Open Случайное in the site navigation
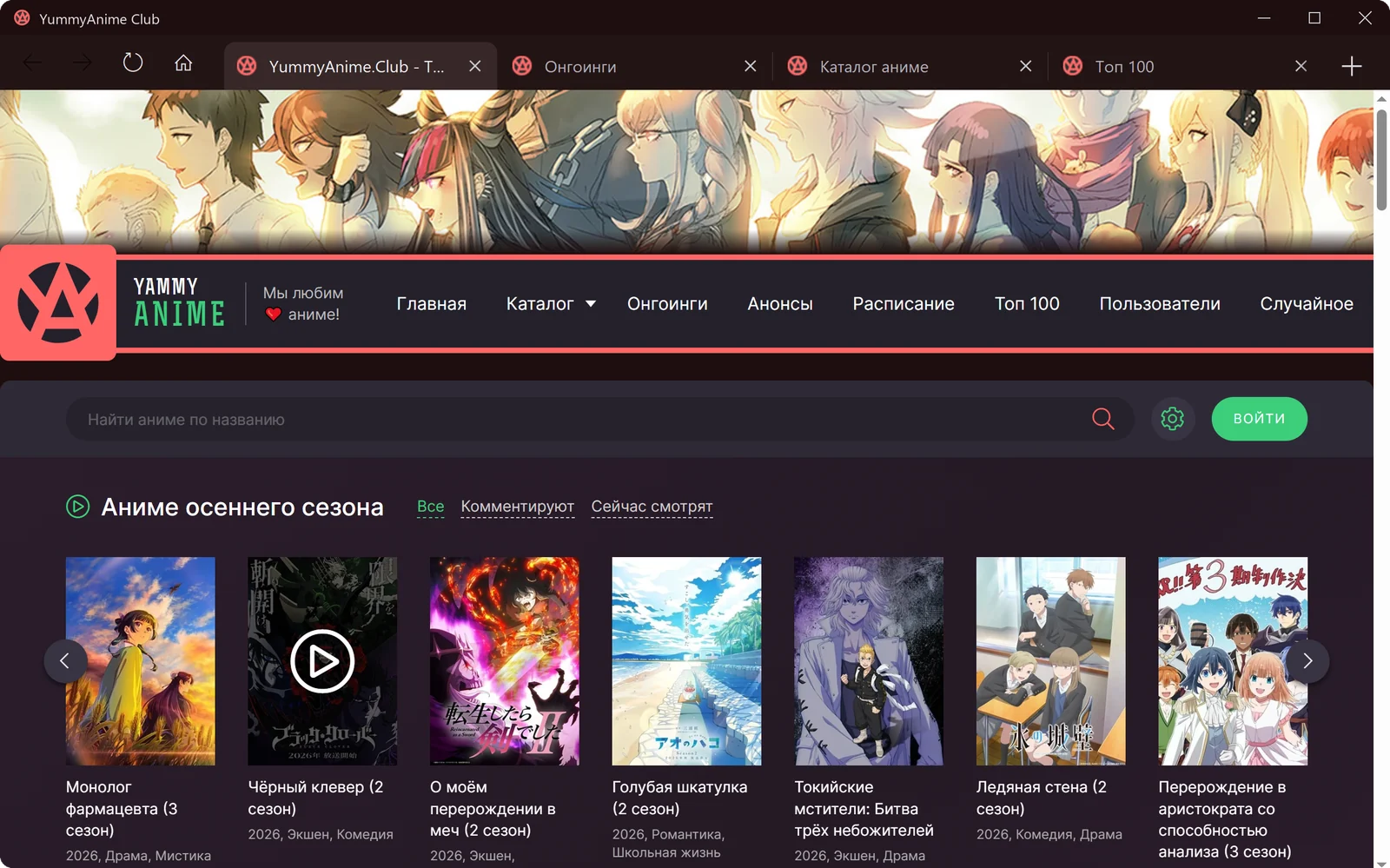Viewport: 1390px width, 868px height. [x=1307, y=304]
